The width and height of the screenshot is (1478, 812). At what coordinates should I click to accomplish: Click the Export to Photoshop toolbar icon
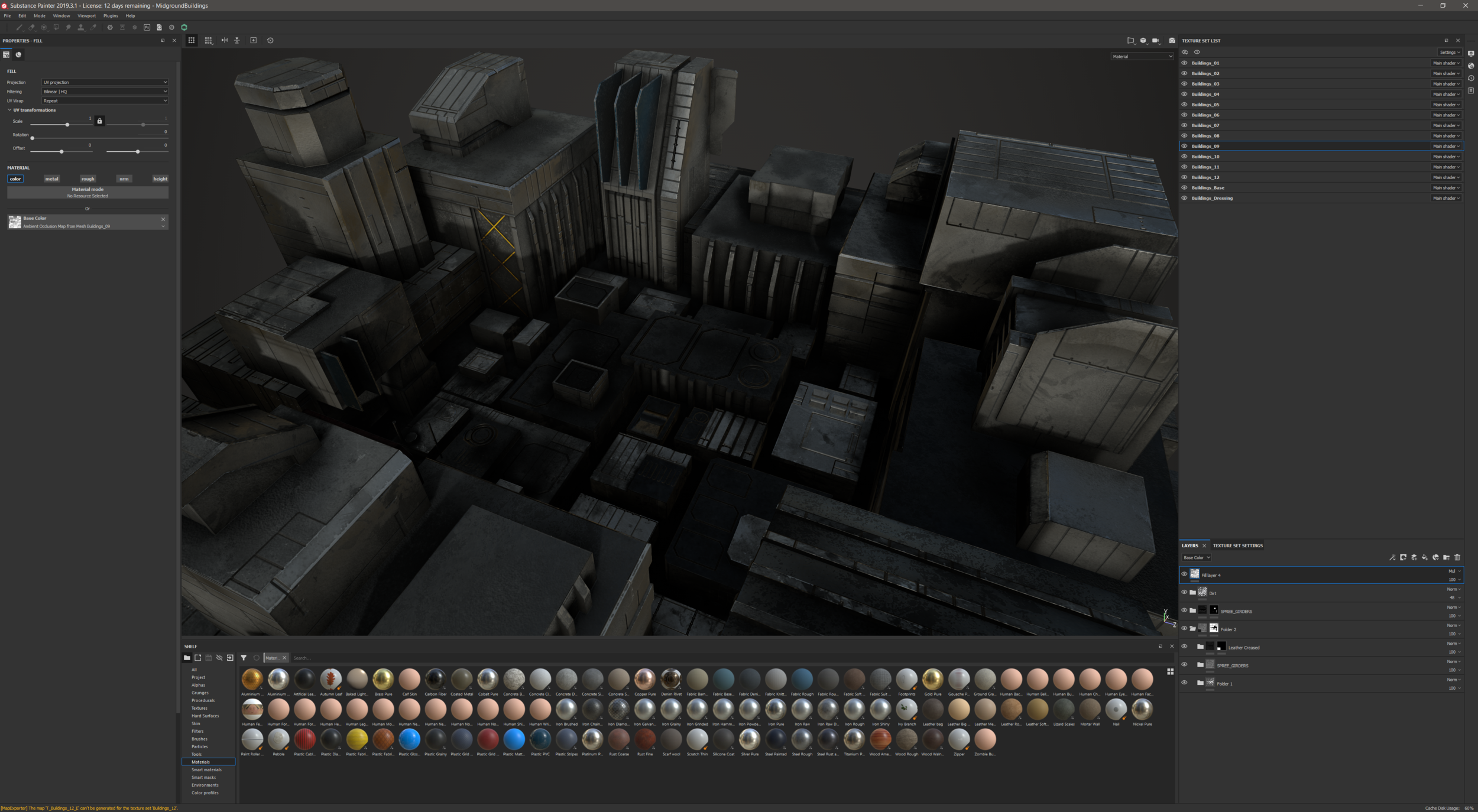tap(147, 27)
